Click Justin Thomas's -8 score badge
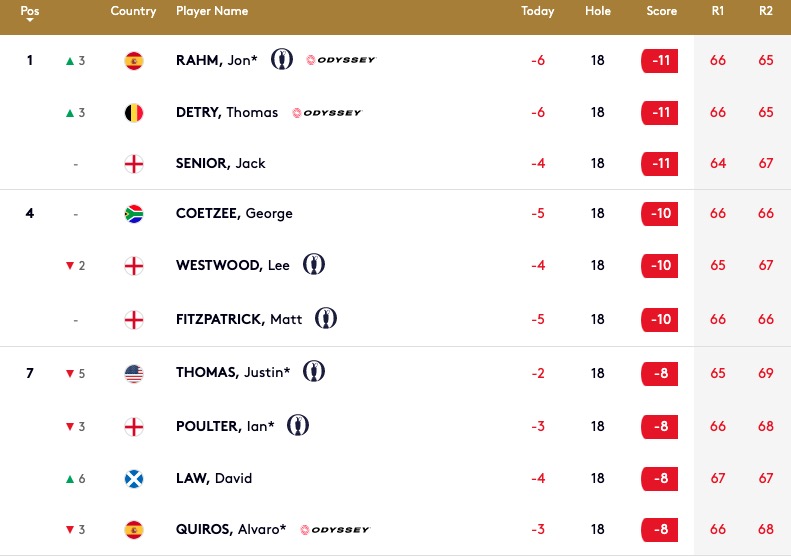This screenshot has height=556, width=791. (x=661, y=374)
